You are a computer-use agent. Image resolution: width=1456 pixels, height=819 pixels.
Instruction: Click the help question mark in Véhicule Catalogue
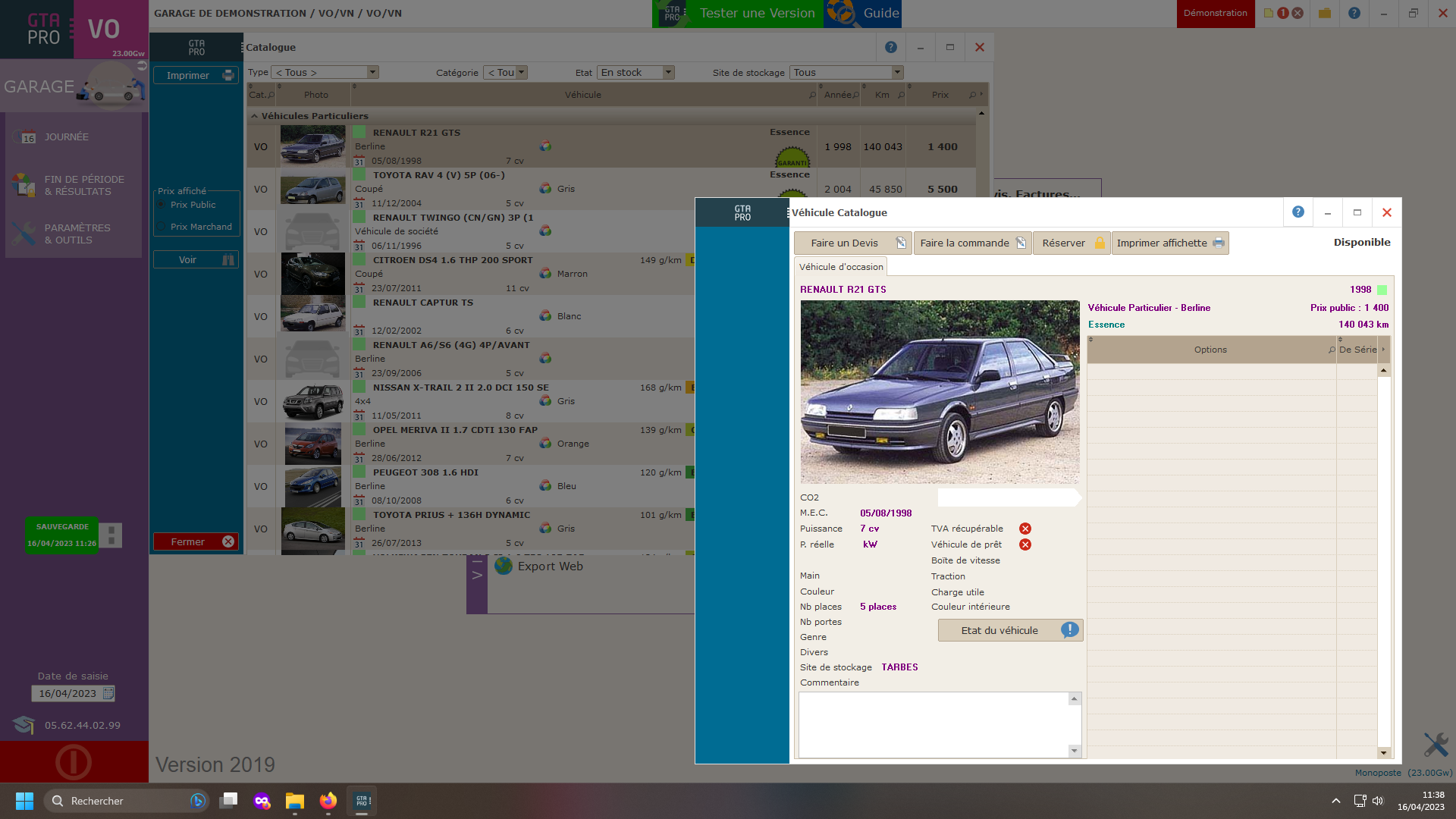click(1298, 212)
